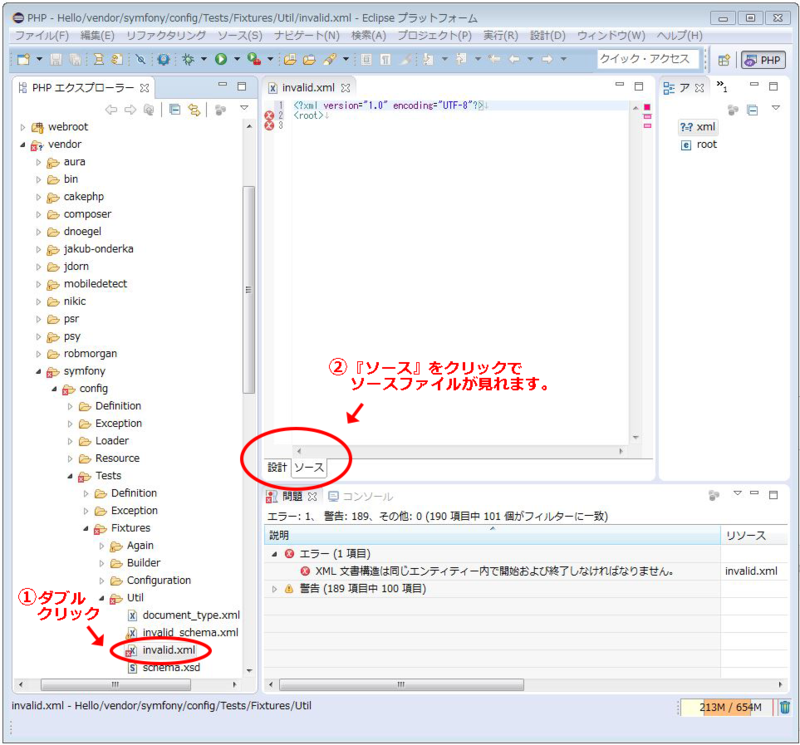Switch to the ソース editor tab
The width and height of the screenshot is (800, 745).
[x=309, y=467]
